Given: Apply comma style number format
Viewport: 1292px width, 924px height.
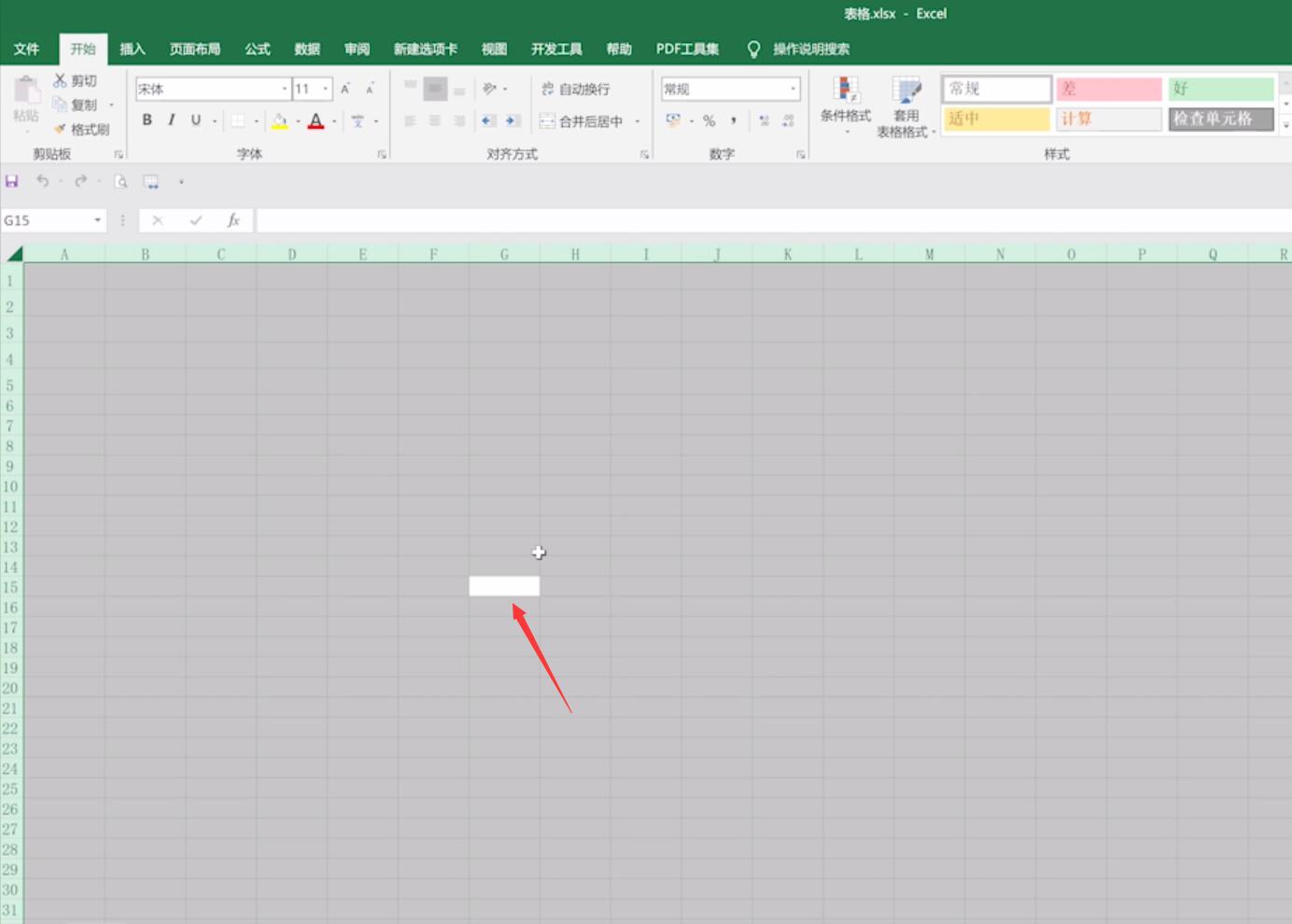Looking at the screenshot, I should click(734, 120).
